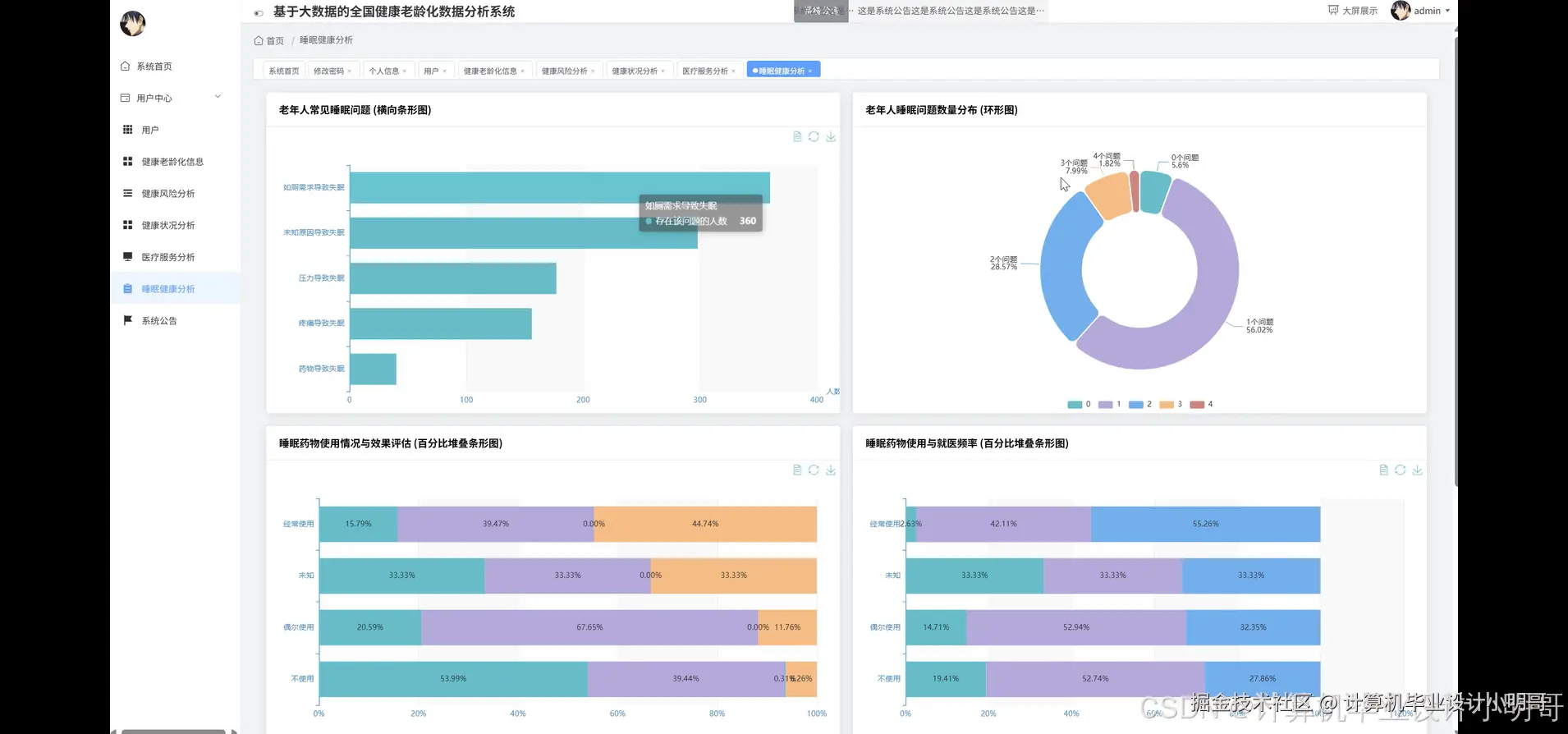
Task: Switch to the 健康老龄化信息 tab
Action: (490, 71)
